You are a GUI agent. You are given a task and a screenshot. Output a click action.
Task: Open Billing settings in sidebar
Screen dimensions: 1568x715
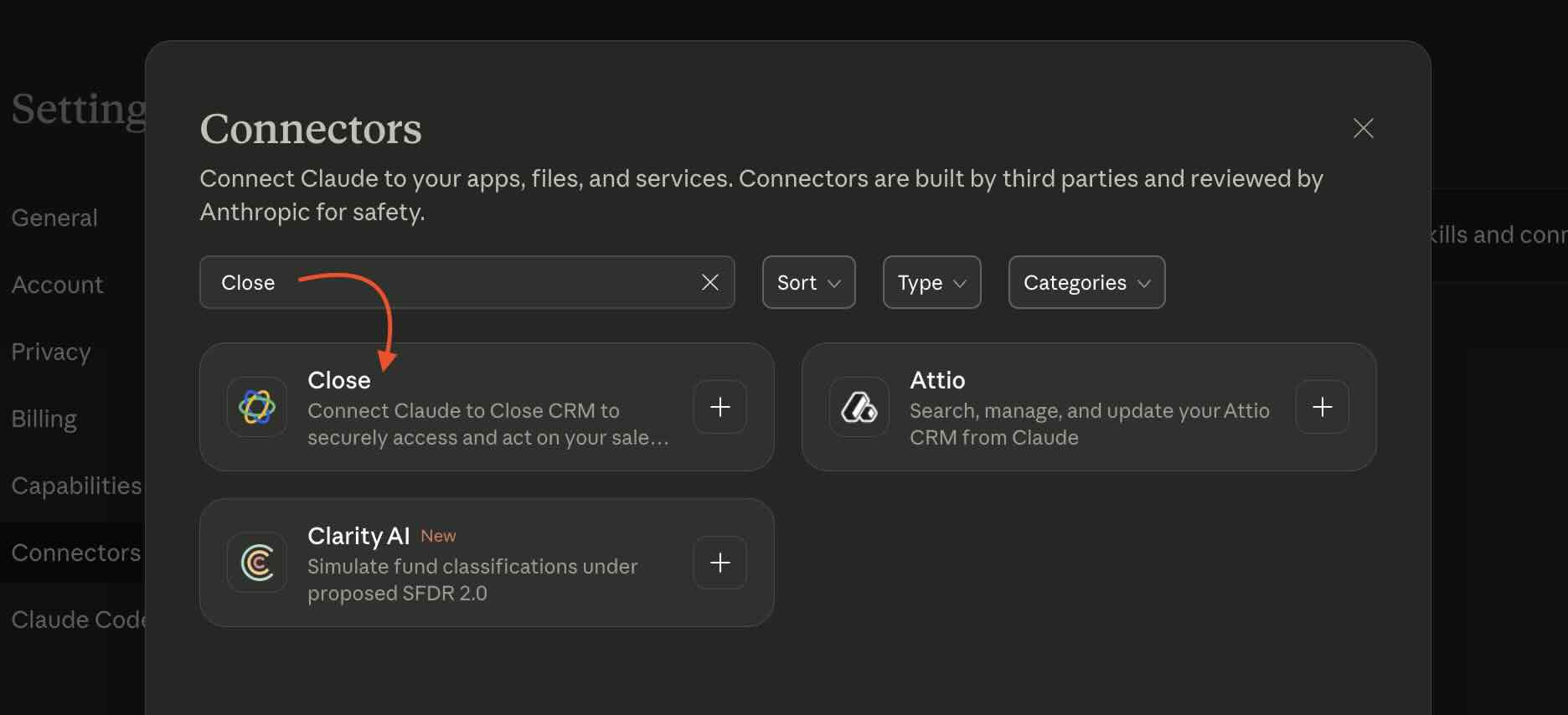click(44, 419)
